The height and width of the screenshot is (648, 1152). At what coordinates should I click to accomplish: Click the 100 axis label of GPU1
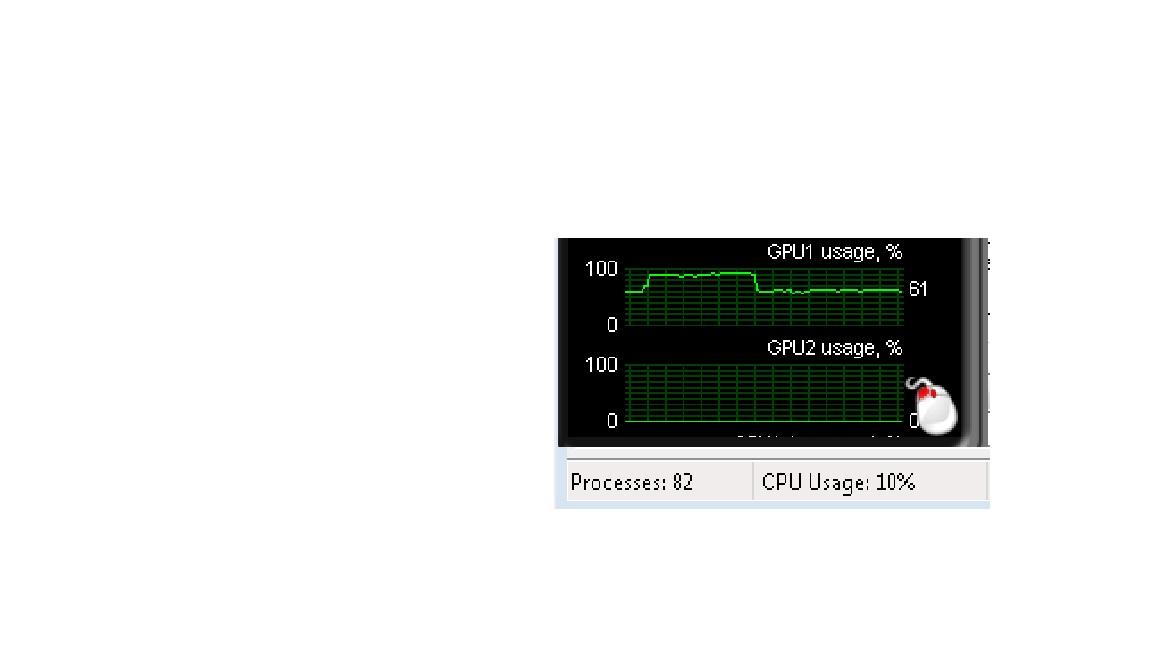(x=601, y=270)
